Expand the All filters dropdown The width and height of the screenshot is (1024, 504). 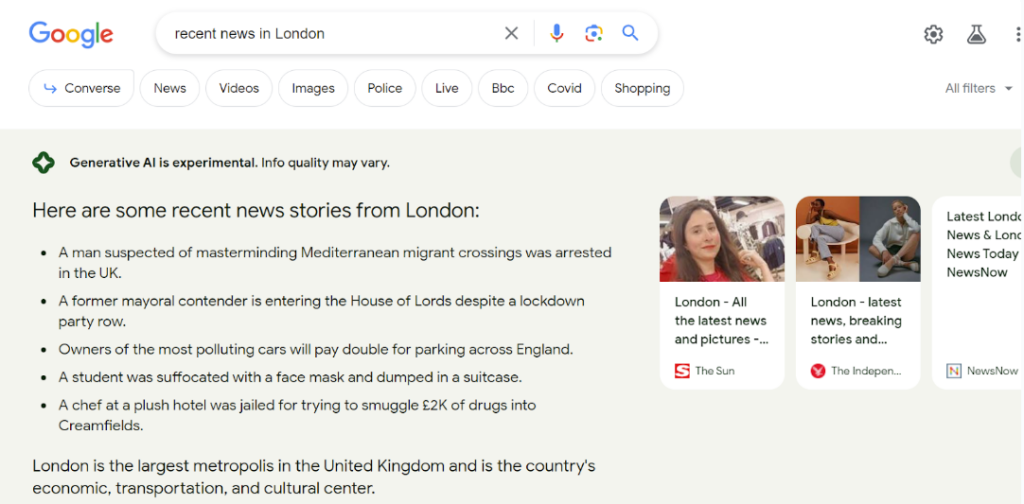(x=978, y=88)
